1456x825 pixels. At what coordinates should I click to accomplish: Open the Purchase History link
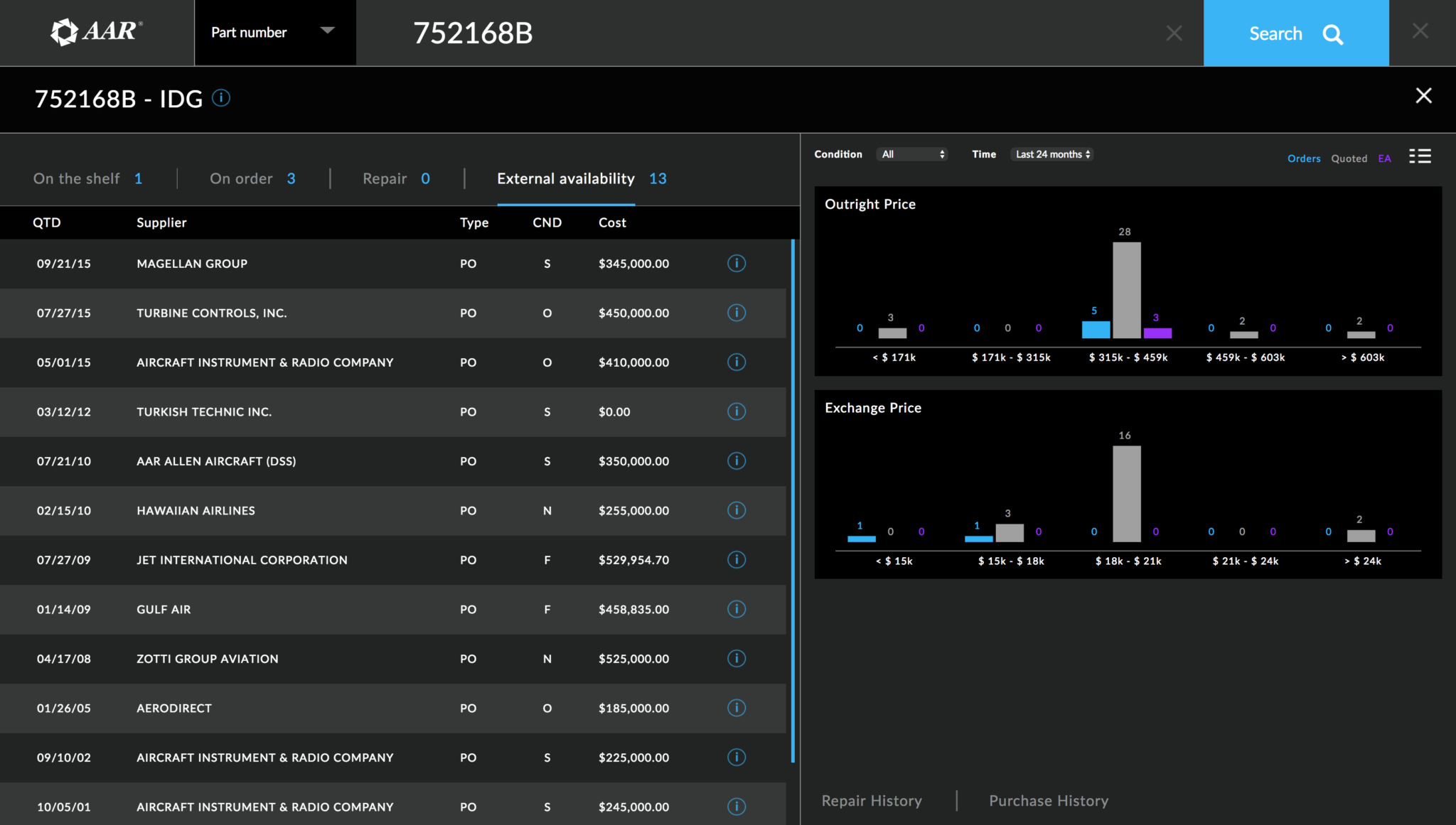(x=1049, y=801)
